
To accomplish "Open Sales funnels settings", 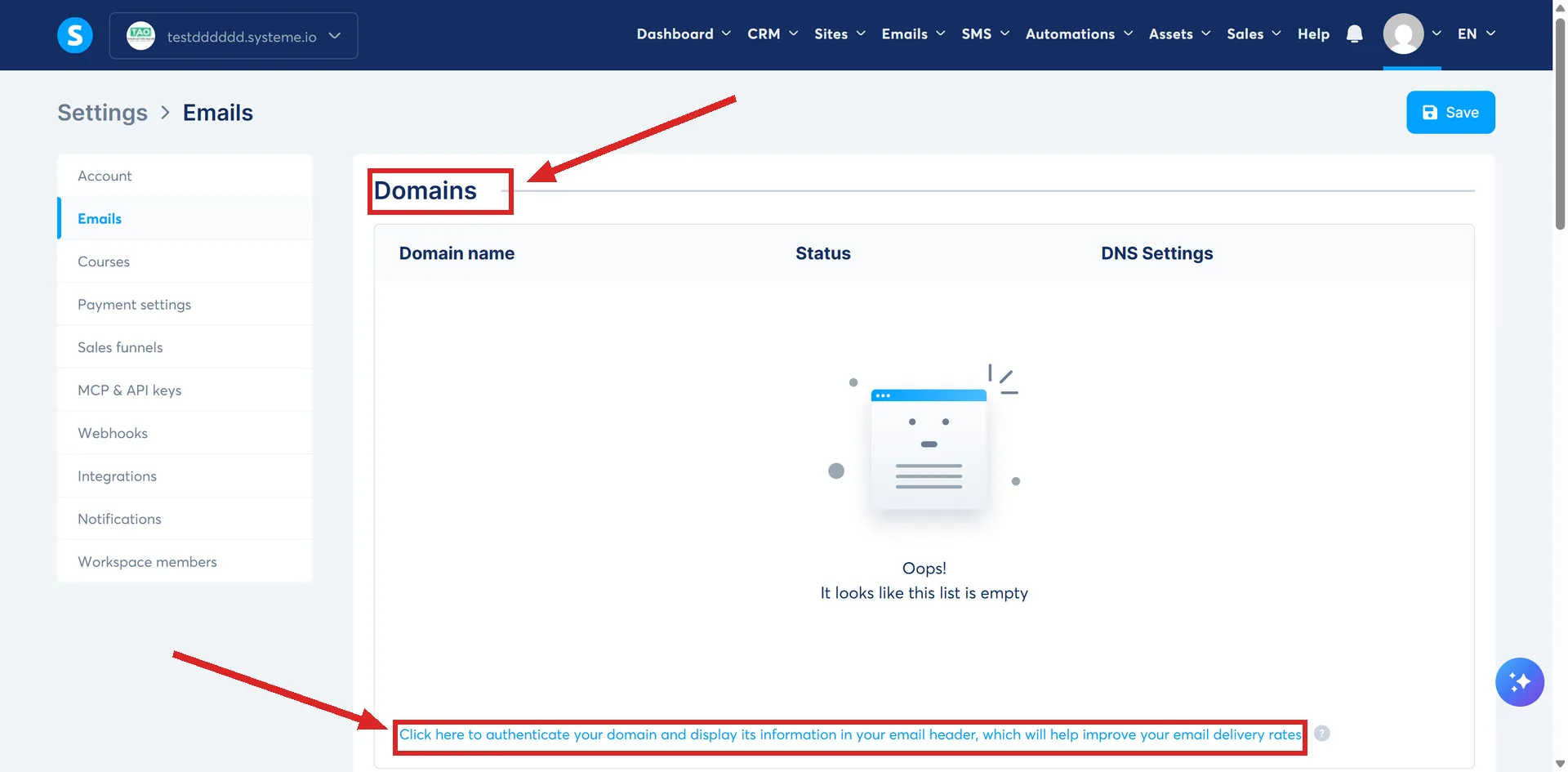I will (x=185, y=347).
